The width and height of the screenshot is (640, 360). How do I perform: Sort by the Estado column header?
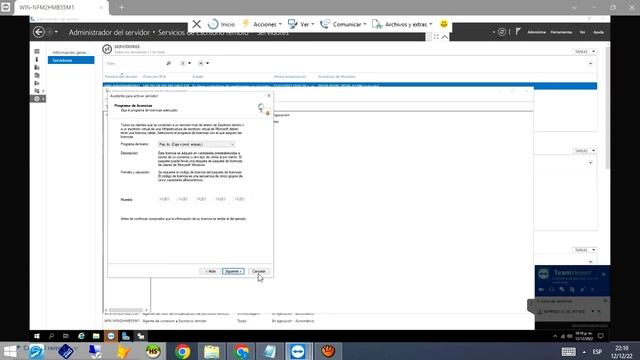[198, 77]
